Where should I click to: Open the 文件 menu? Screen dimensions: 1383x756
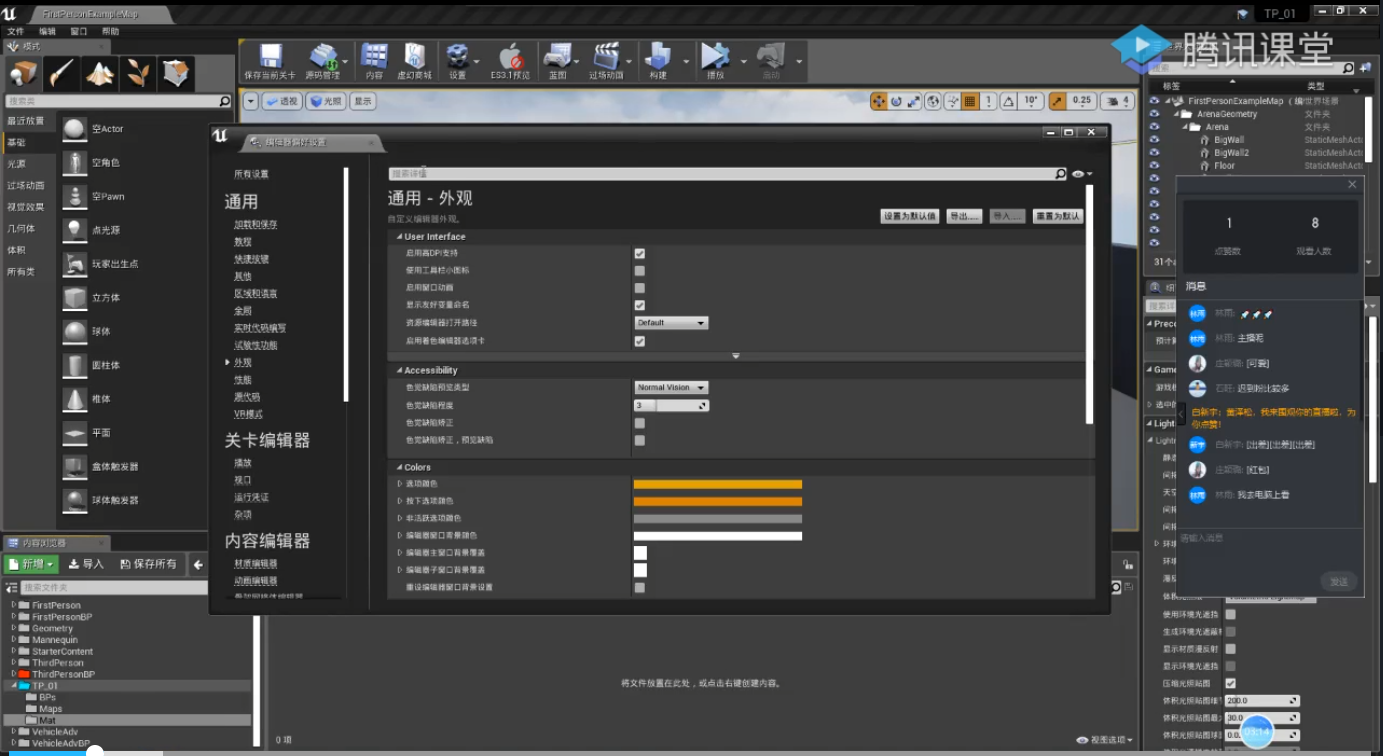pos(15,31)
